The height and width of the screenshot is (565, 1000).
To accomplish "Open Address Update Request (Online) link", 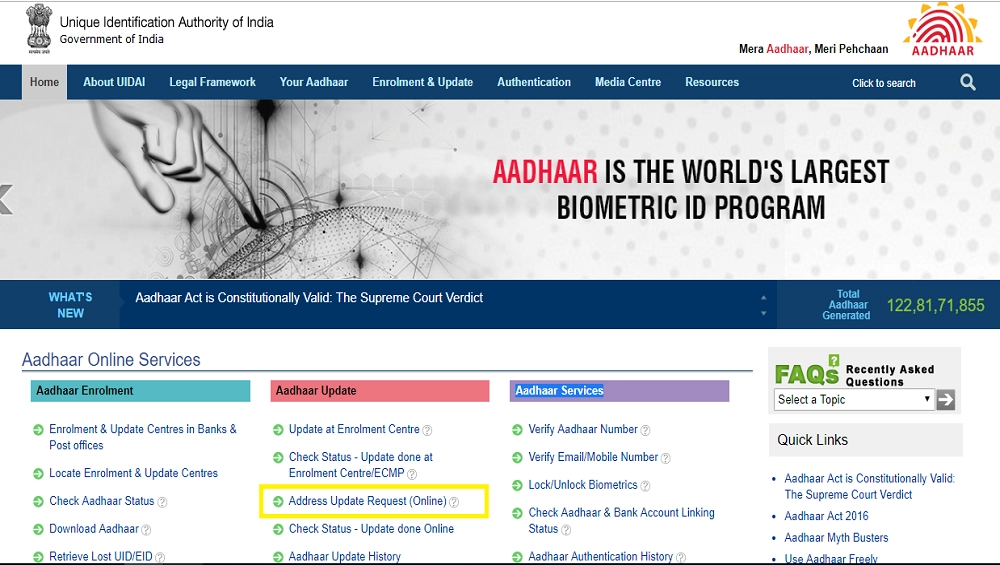I will [367, 501].
